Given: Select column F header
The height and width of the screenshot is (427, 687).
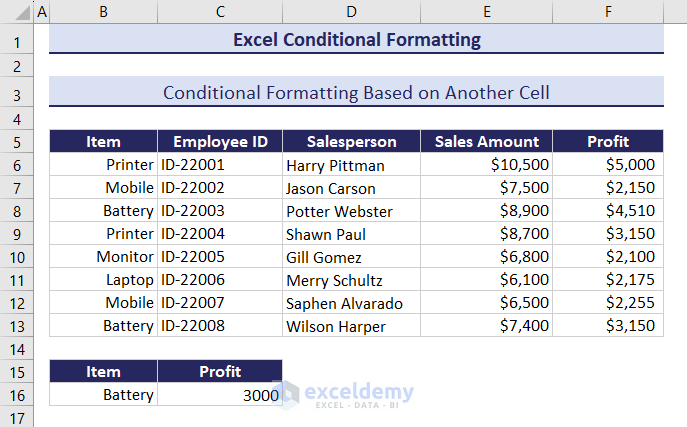Looking at the screenshot, I should coord(607,12).
